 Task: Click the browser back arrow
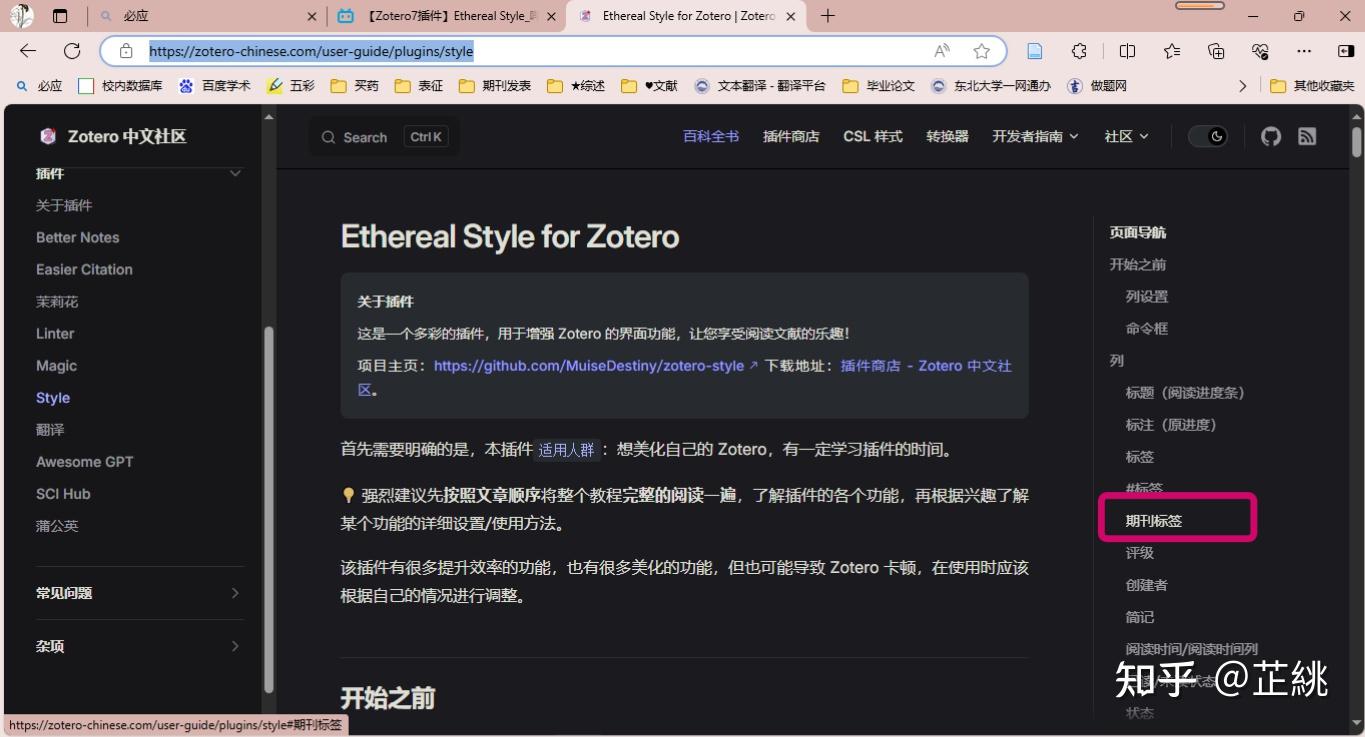(28, 51)
